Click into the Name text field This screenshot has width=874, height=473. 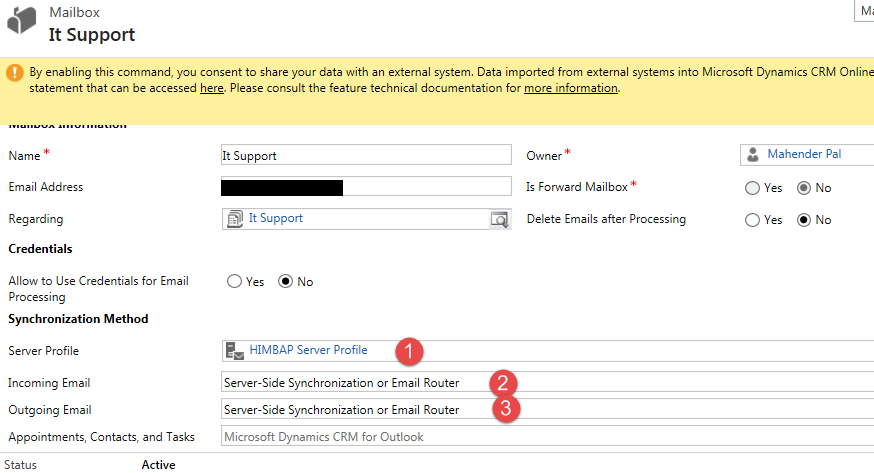[x=365, y=156]
